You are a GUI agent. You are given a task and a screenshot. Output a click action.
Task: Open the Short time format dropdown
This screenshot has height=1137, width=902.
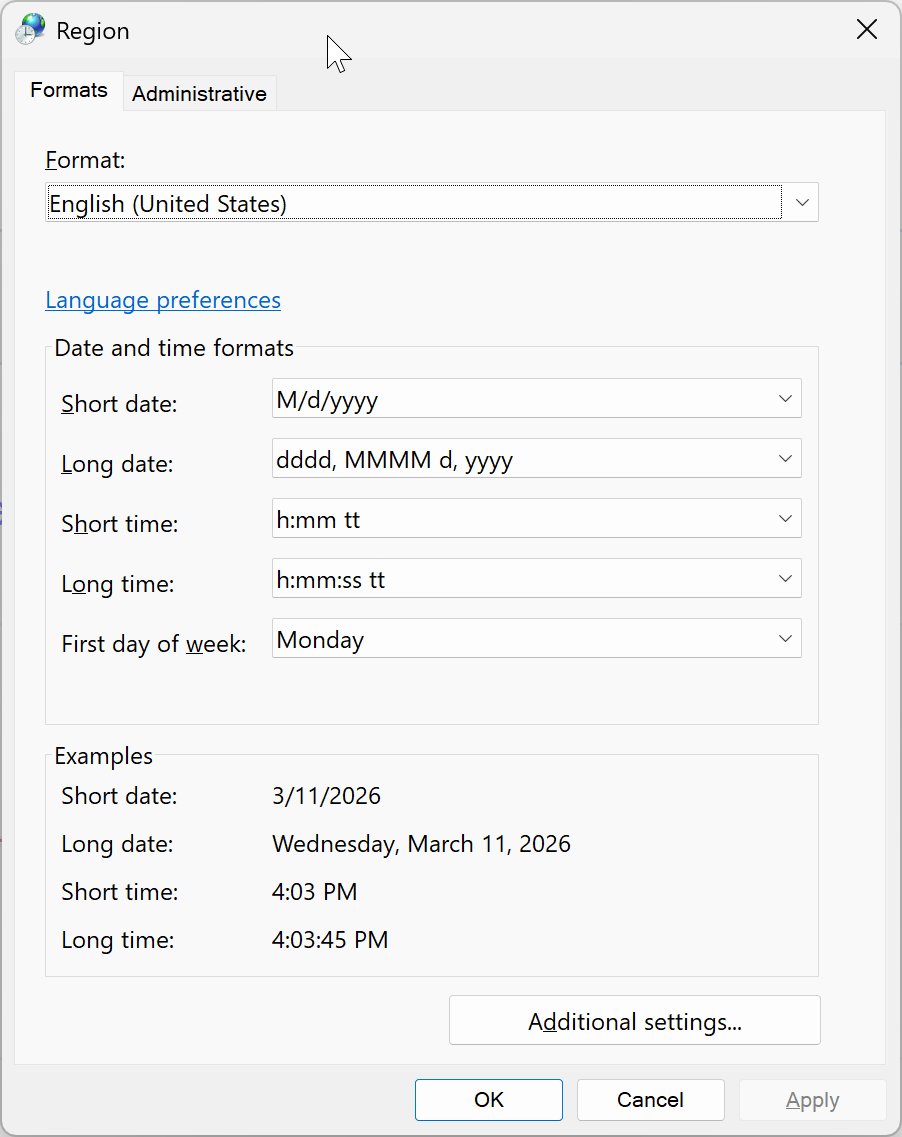click(536, 519)
